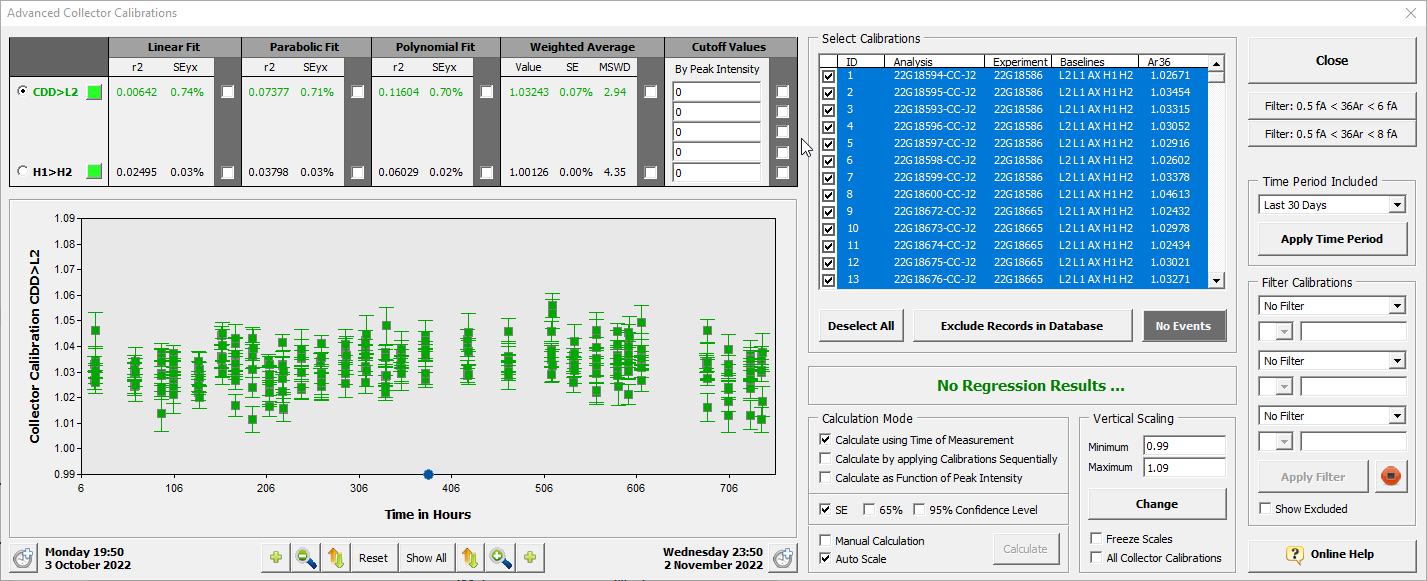Click the cutoff value field in H1>H2 row
Viewport: 1427px width, 581px height.
(x=717, y=172)
